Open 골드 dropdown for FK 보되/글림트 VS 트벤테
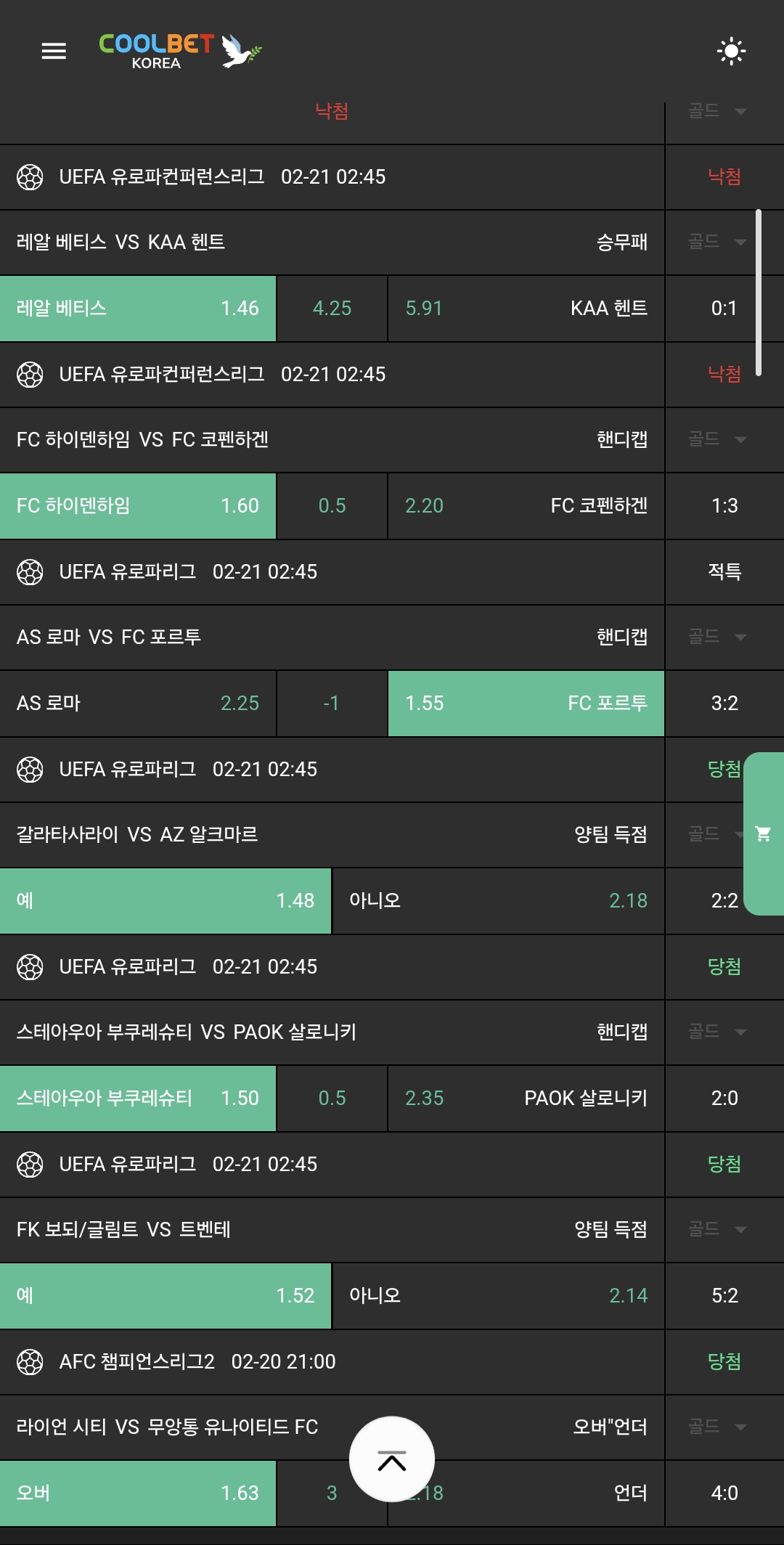Image resolution: width=784 pixels, height=1545 pixels. [x=717, y=1229]
